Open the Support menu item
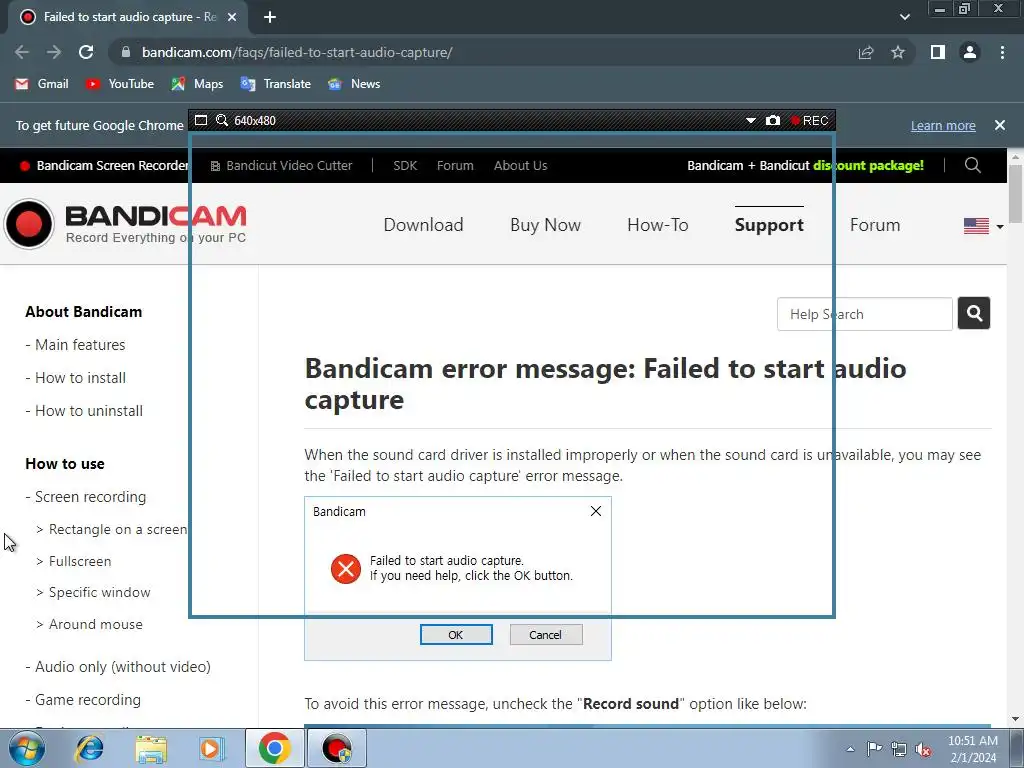Viewport: 1024px width, 768px height. 769,225
